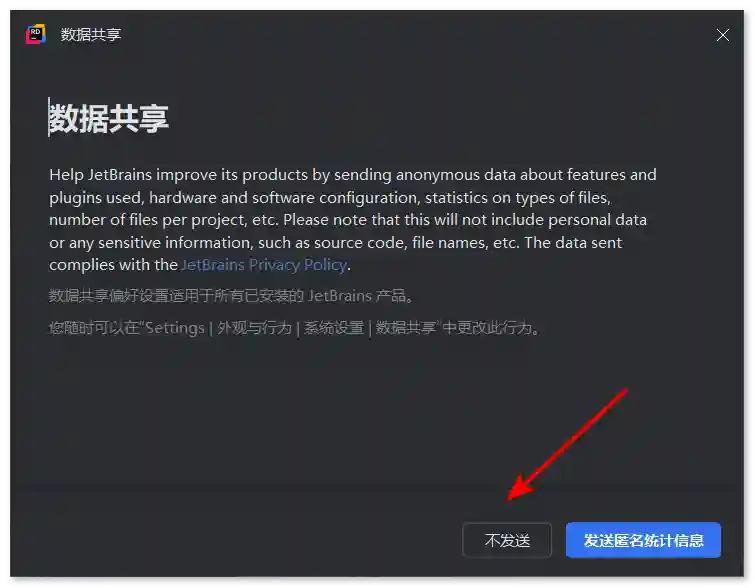
Task: Click 数据共享 in the settings path hint
Action: click(405, 328)
